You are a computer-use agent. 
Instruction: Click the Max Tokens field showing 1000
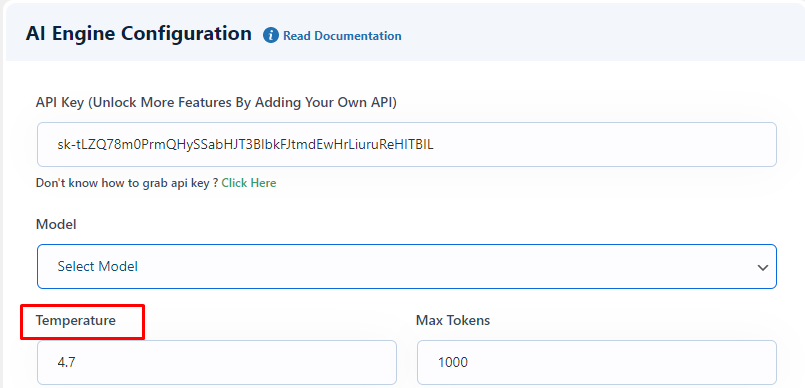coord(597,362)
